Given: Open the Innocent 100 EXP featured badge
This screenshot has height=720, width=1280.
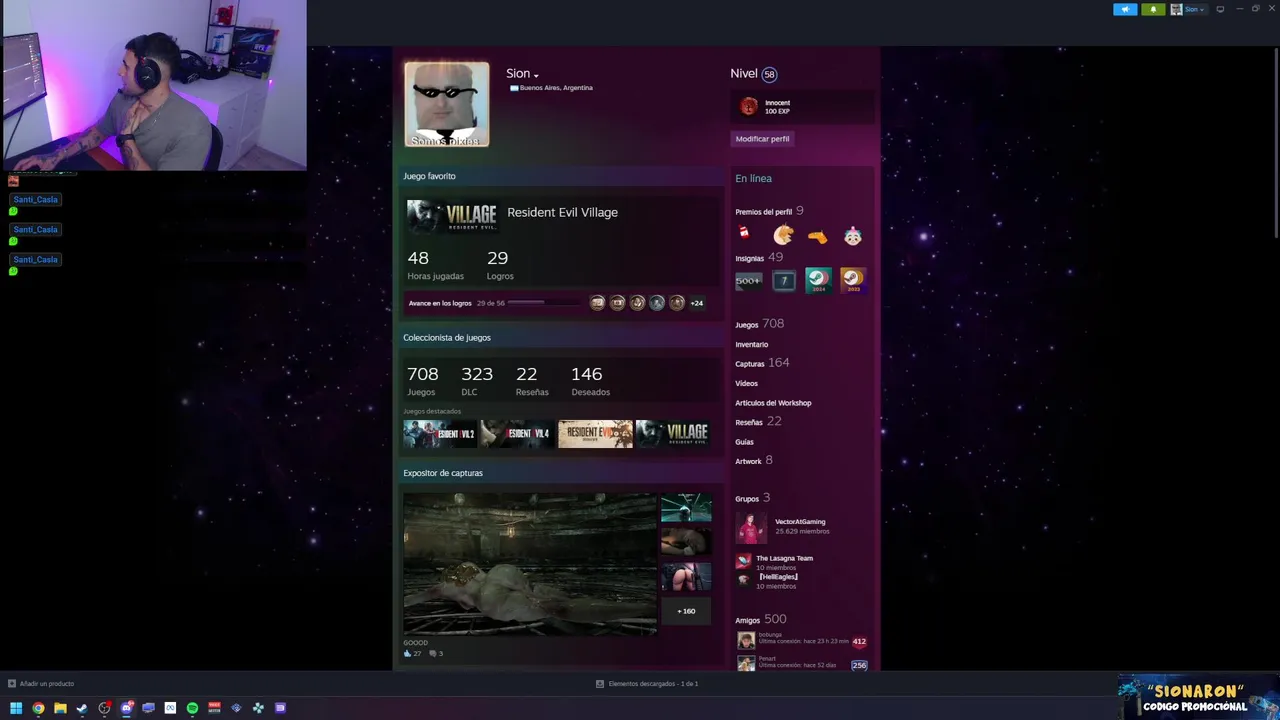Looking at the screenshot, I should [x=800, y=106].
